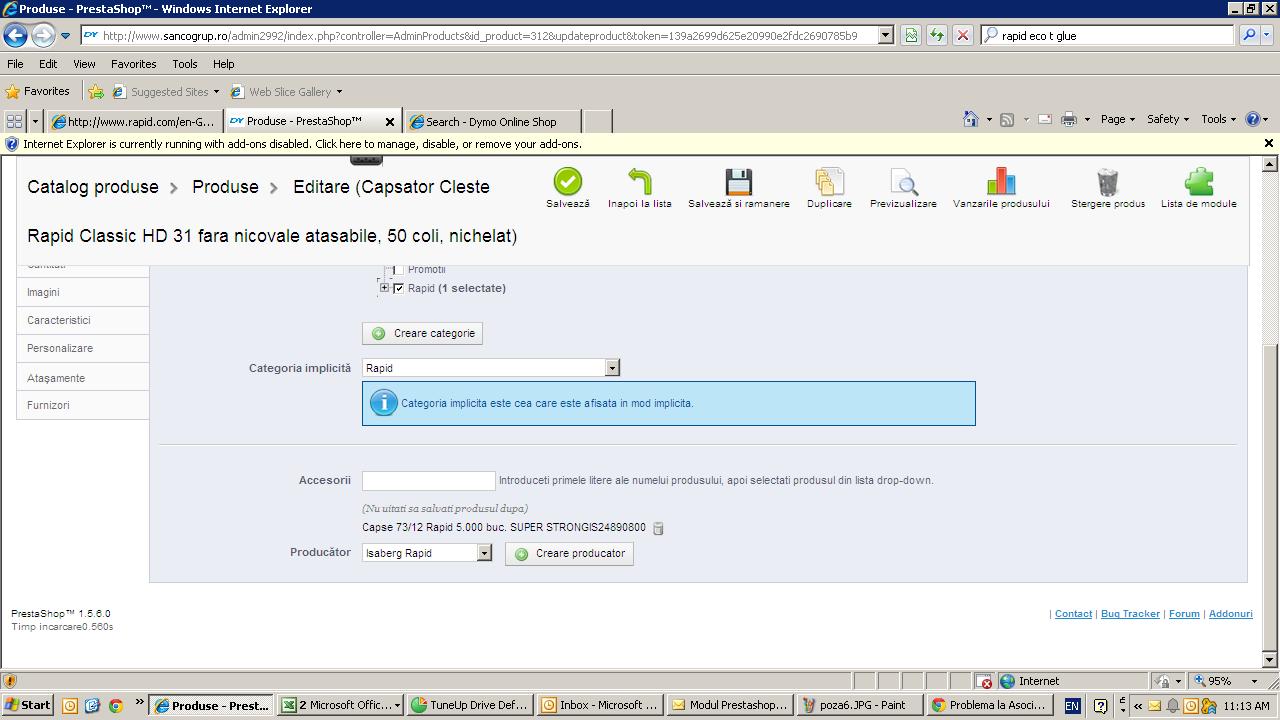Image resolution: width=1280 pixels, height=720 pixels.
Task: Launch Chrome from quick launch bar
Action: (115, 705)
